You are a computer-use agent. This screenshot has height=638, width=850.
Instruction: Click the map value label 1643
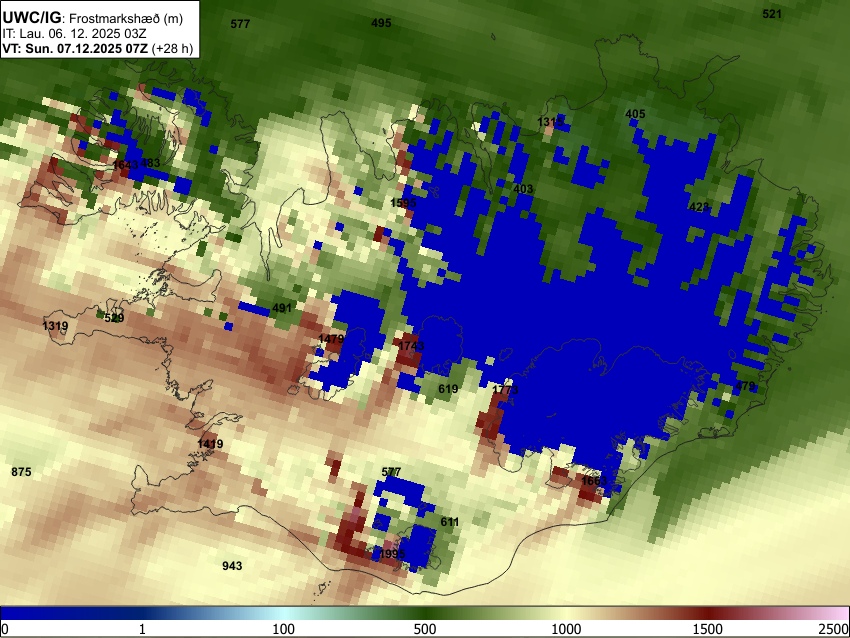[x=126, y=164]
